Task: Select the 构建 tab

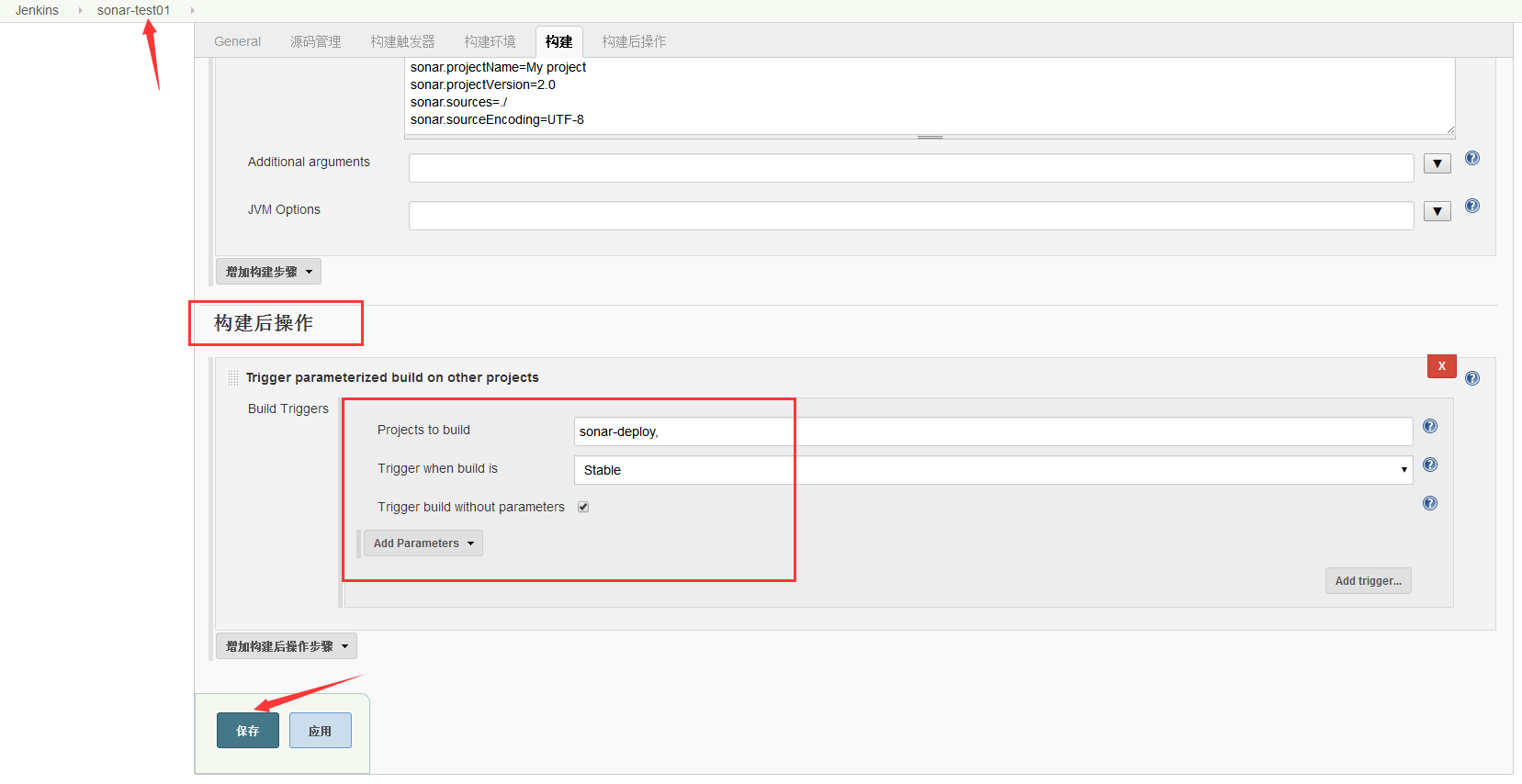Action: pyautogui.click(x=558, y=41)
